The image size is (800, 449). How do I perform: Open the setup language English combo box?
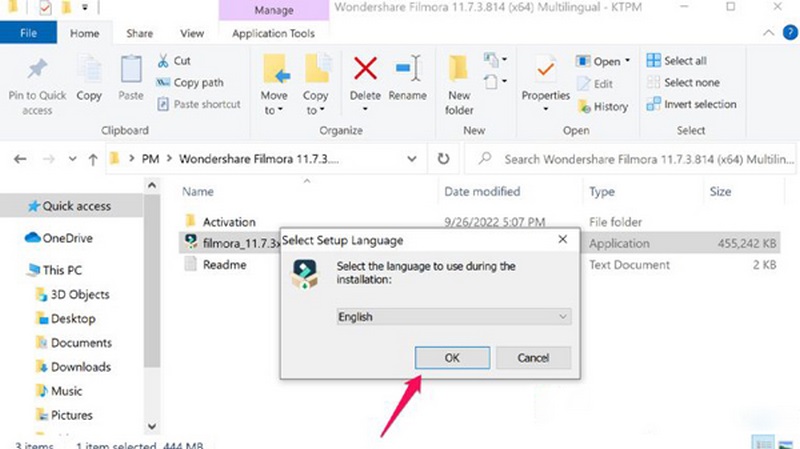(454, 317)
